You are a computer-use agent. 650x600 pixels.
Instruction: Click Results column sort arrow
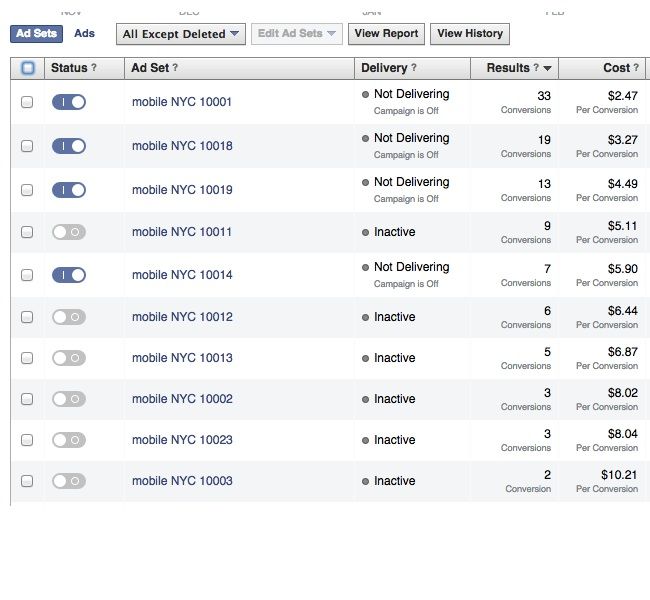[x=547, y=68]
